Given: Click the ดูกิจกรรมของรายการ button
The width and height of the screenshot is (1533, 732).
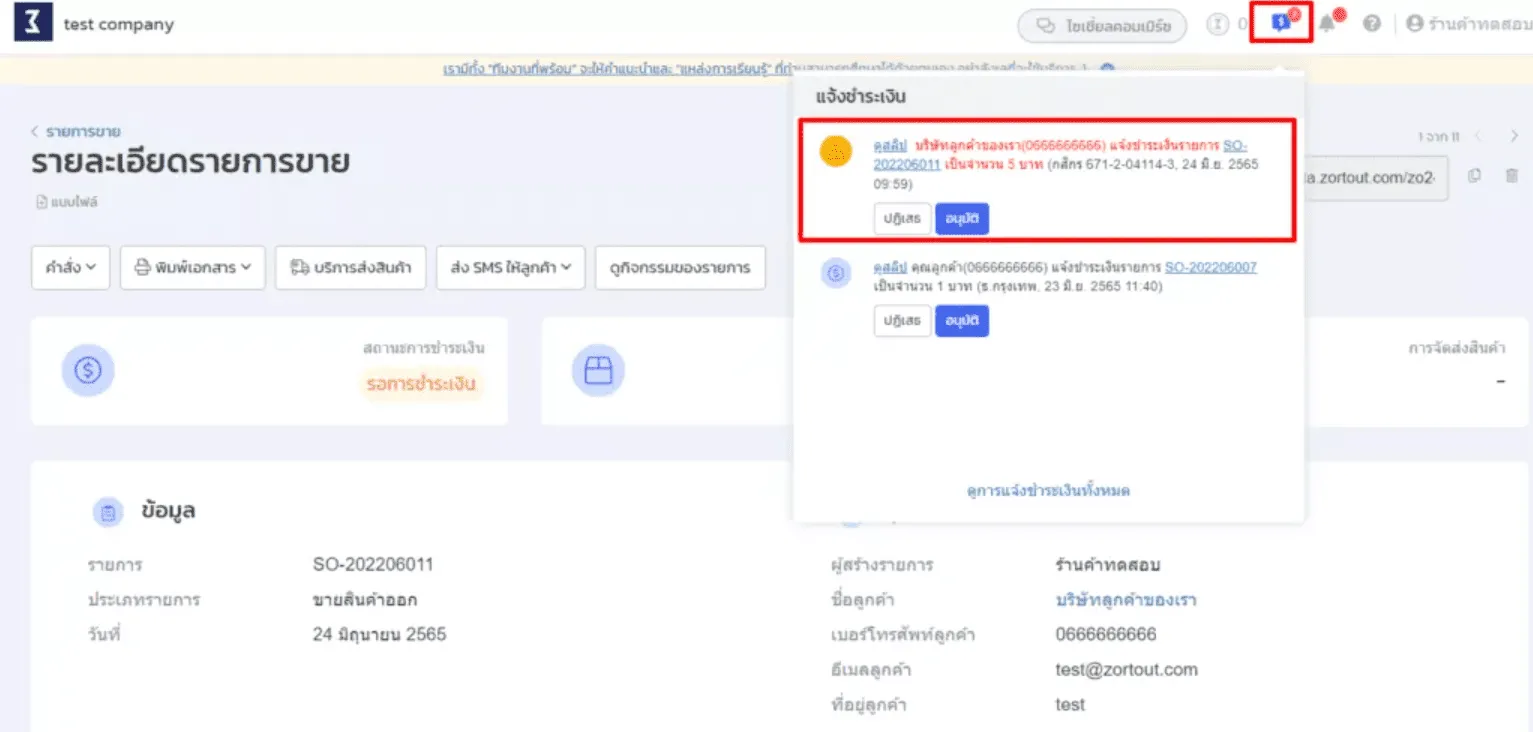Looking at the screenshot, I should (x=680, y=268).
